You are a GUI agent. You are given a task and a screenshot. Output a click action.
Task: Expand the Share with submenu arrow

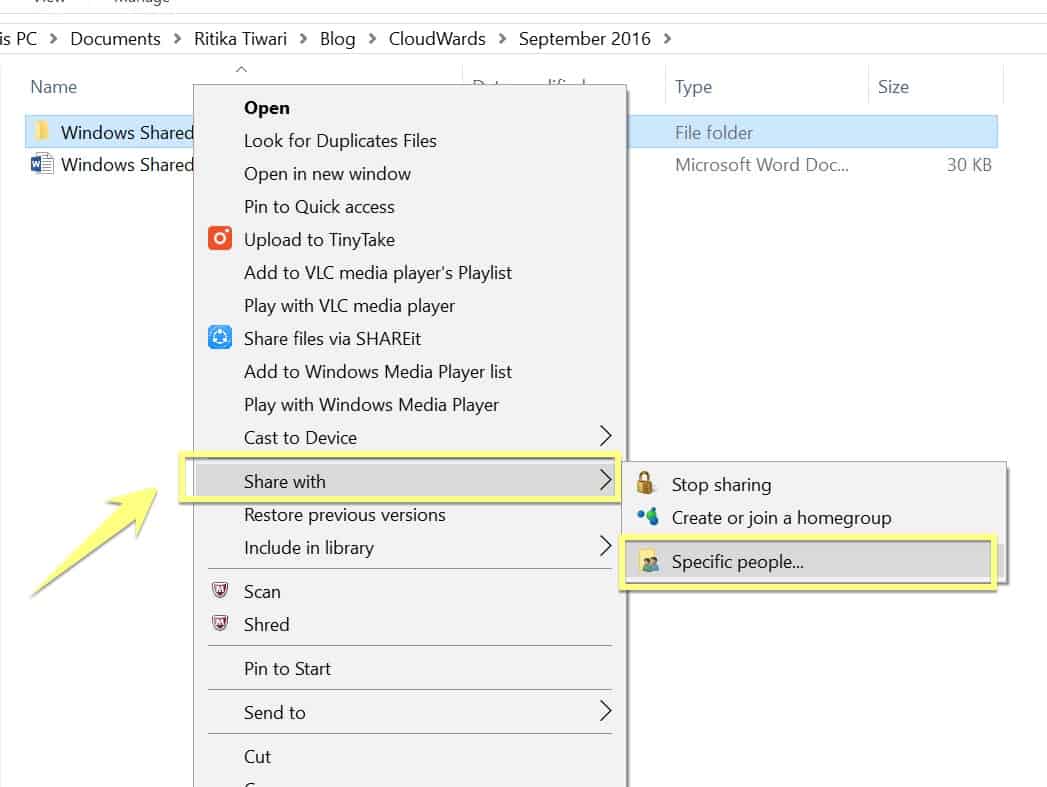point(605,479)
